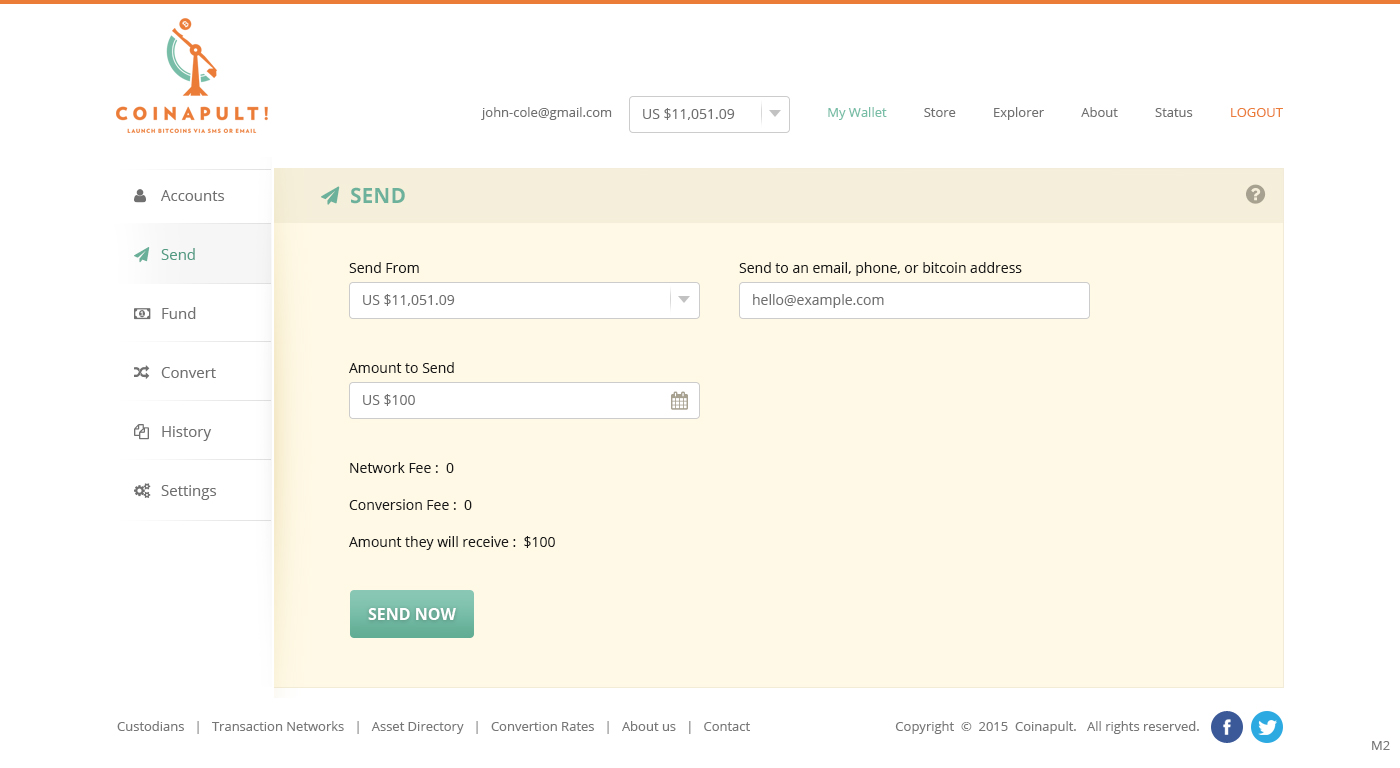
Task: Expand the header wallet balance dropdown
Action: click(x=709, y=114)
